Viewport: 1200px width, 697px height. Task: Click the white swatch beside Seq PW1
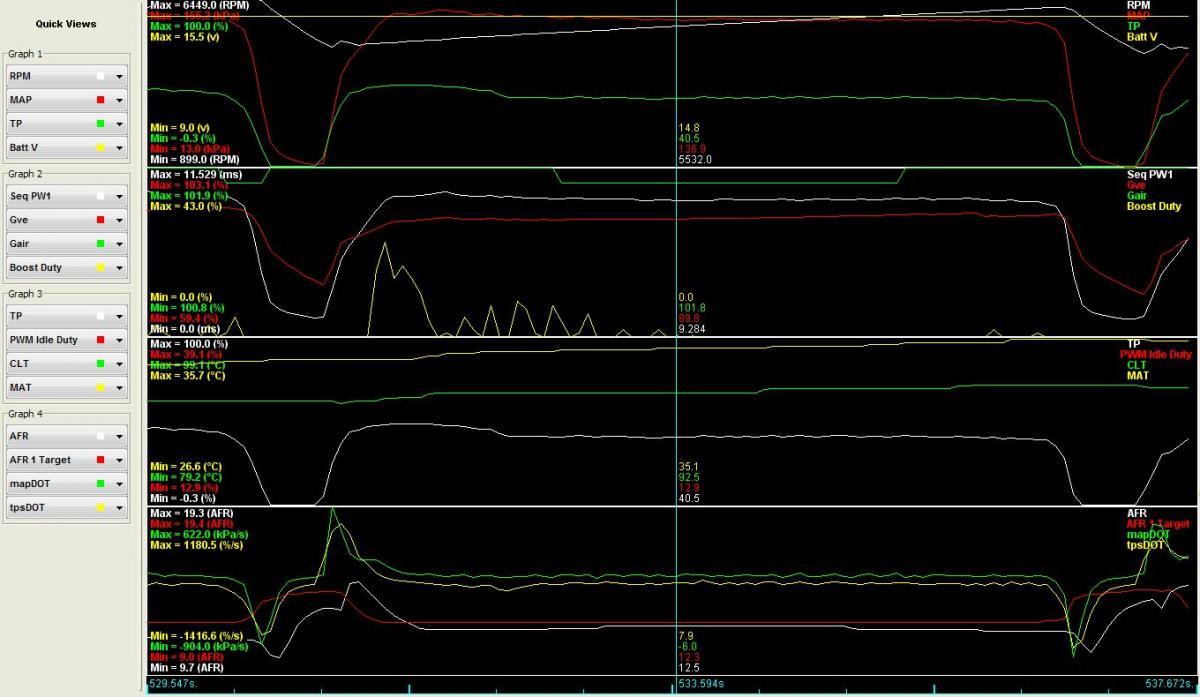pos(101,196)
